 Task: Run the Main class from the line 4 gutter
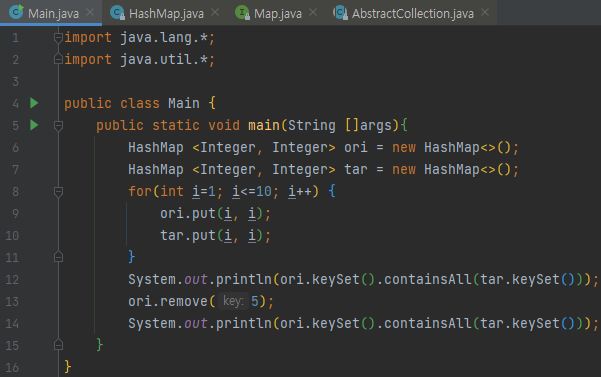34,103
